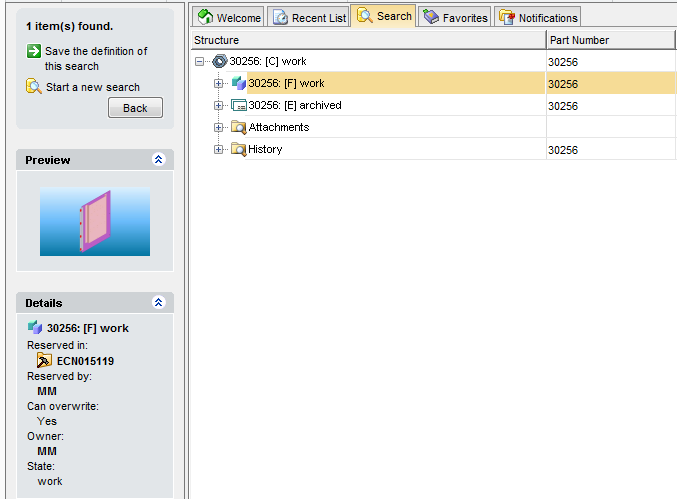
Task: Click the ECN015119 reservation icon
Action: pos(44,360)
